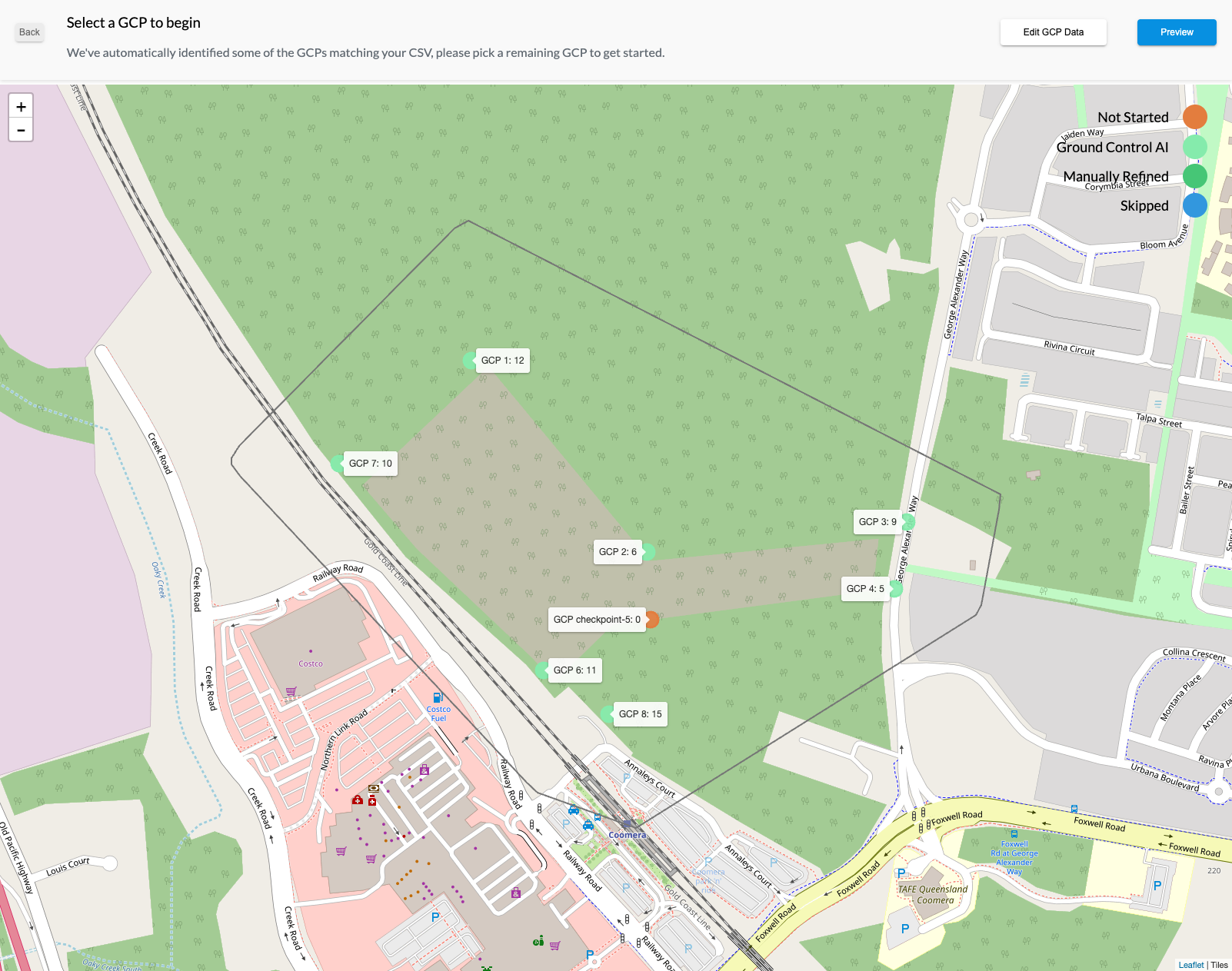Click the map zoom in button
Viewport: 1232px width, 971px height.
(21, 107)
